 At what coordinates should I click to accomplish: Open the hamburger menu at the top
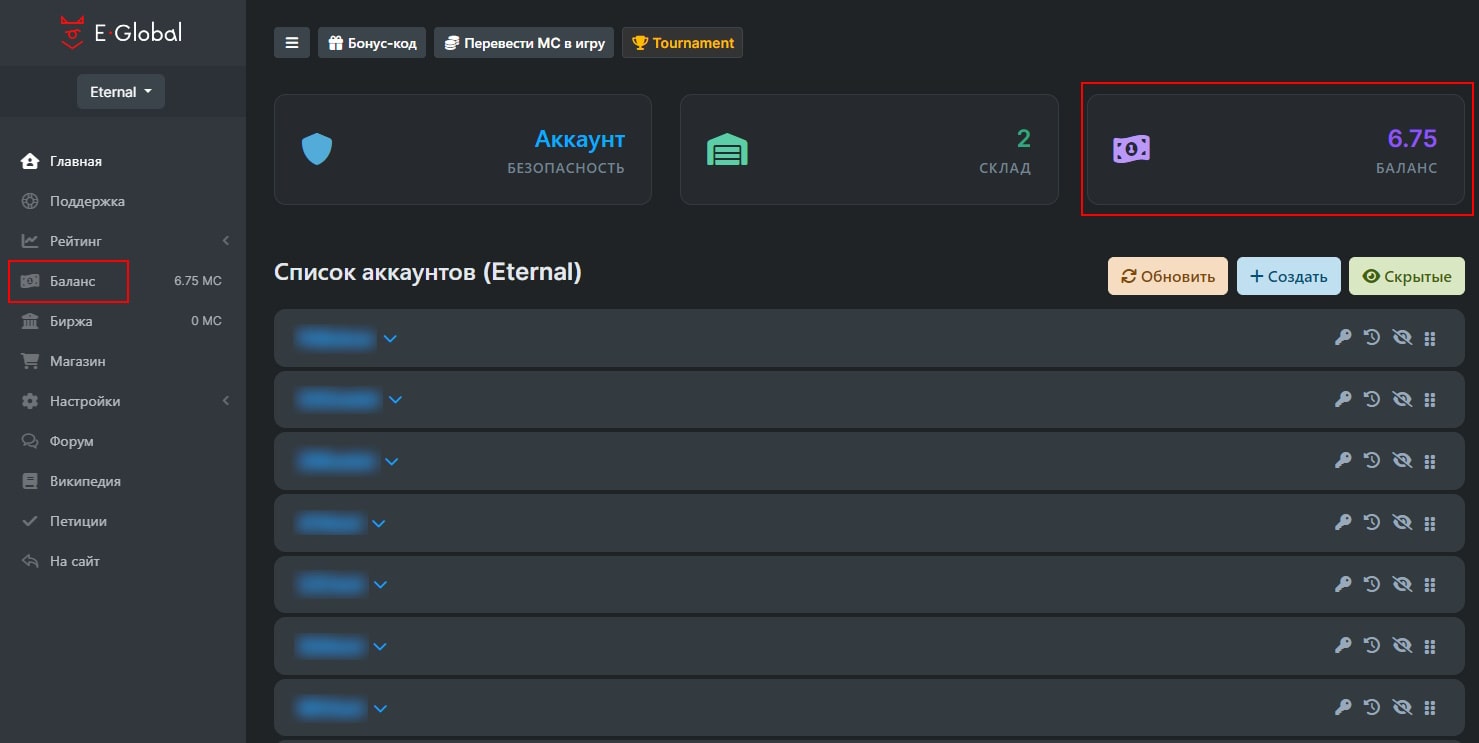[291, 42]
